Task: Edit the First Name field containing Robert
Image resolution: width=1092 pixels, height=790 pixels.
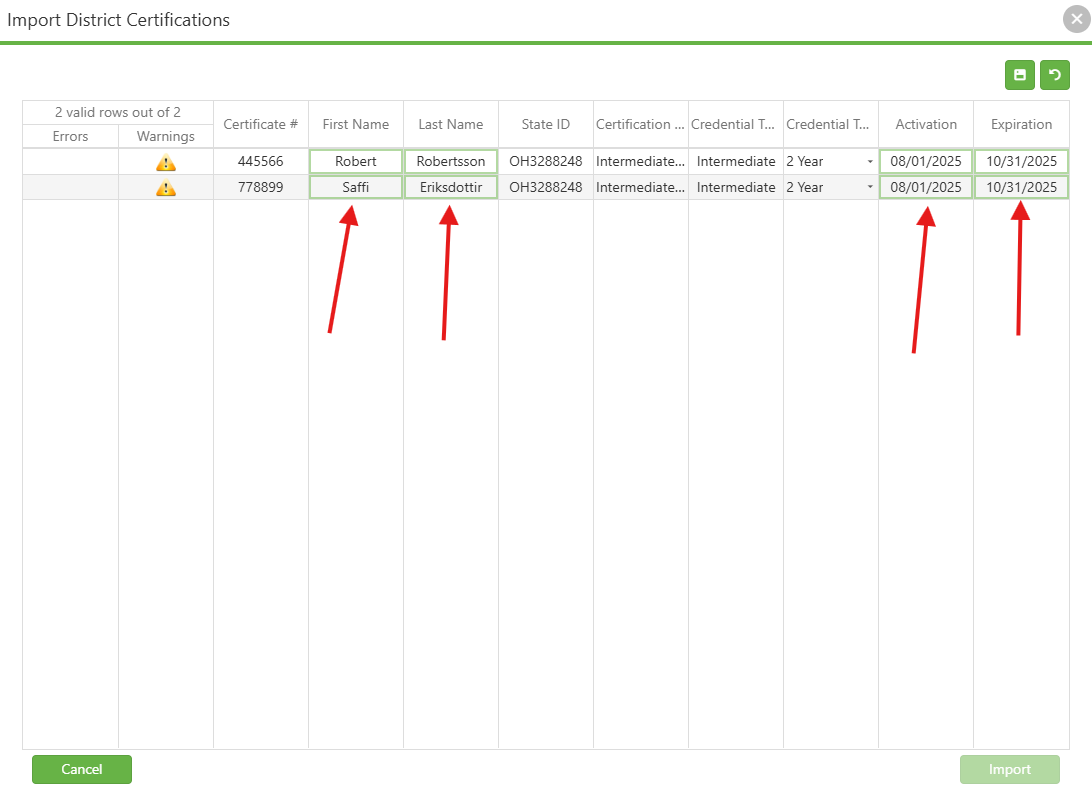Action: (356, 162)
